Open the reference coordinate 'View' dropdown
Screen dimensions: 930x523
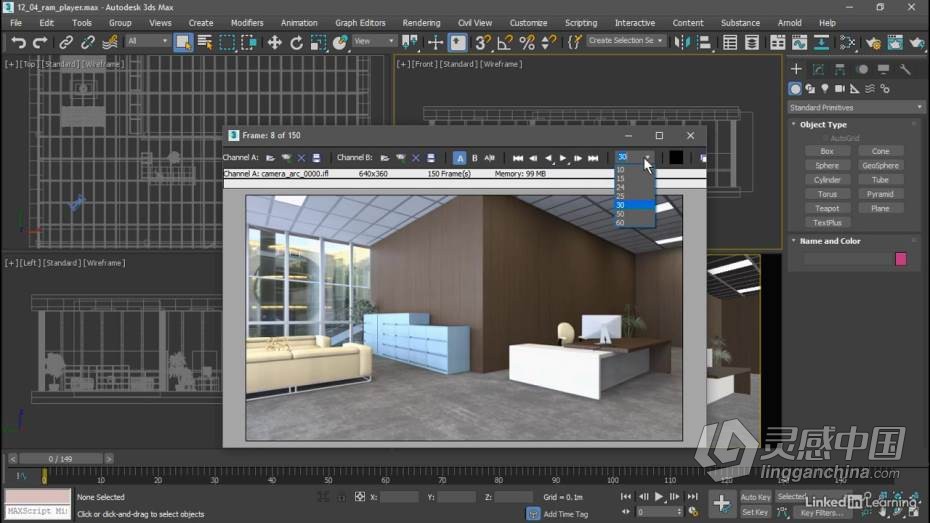[374, 41]
